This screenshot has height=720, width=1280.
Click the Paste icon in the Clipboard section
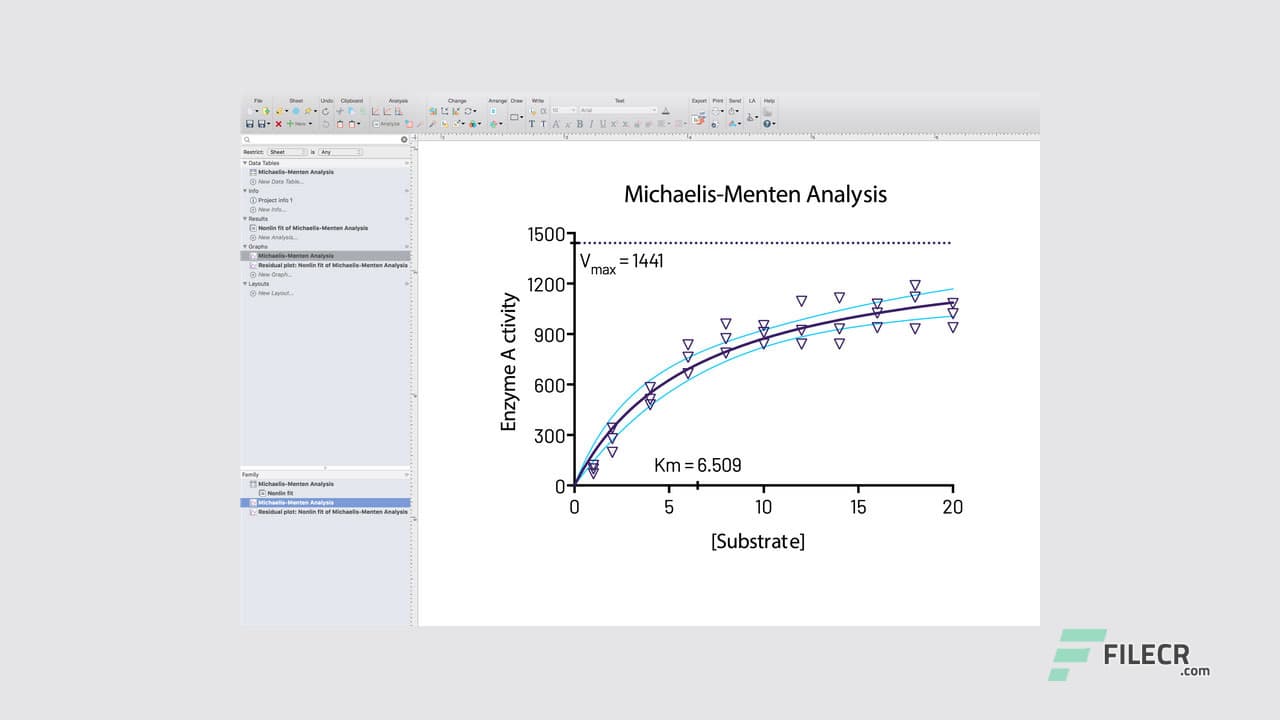[340, 123]
